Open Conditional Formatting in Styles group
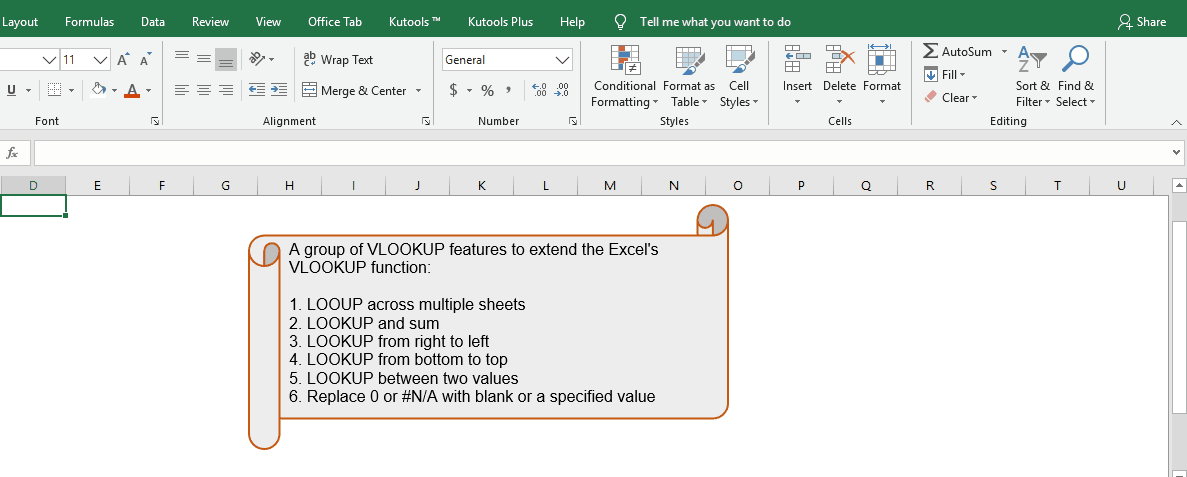Viewport: 1187px width, 477px height. click(624, 76)
